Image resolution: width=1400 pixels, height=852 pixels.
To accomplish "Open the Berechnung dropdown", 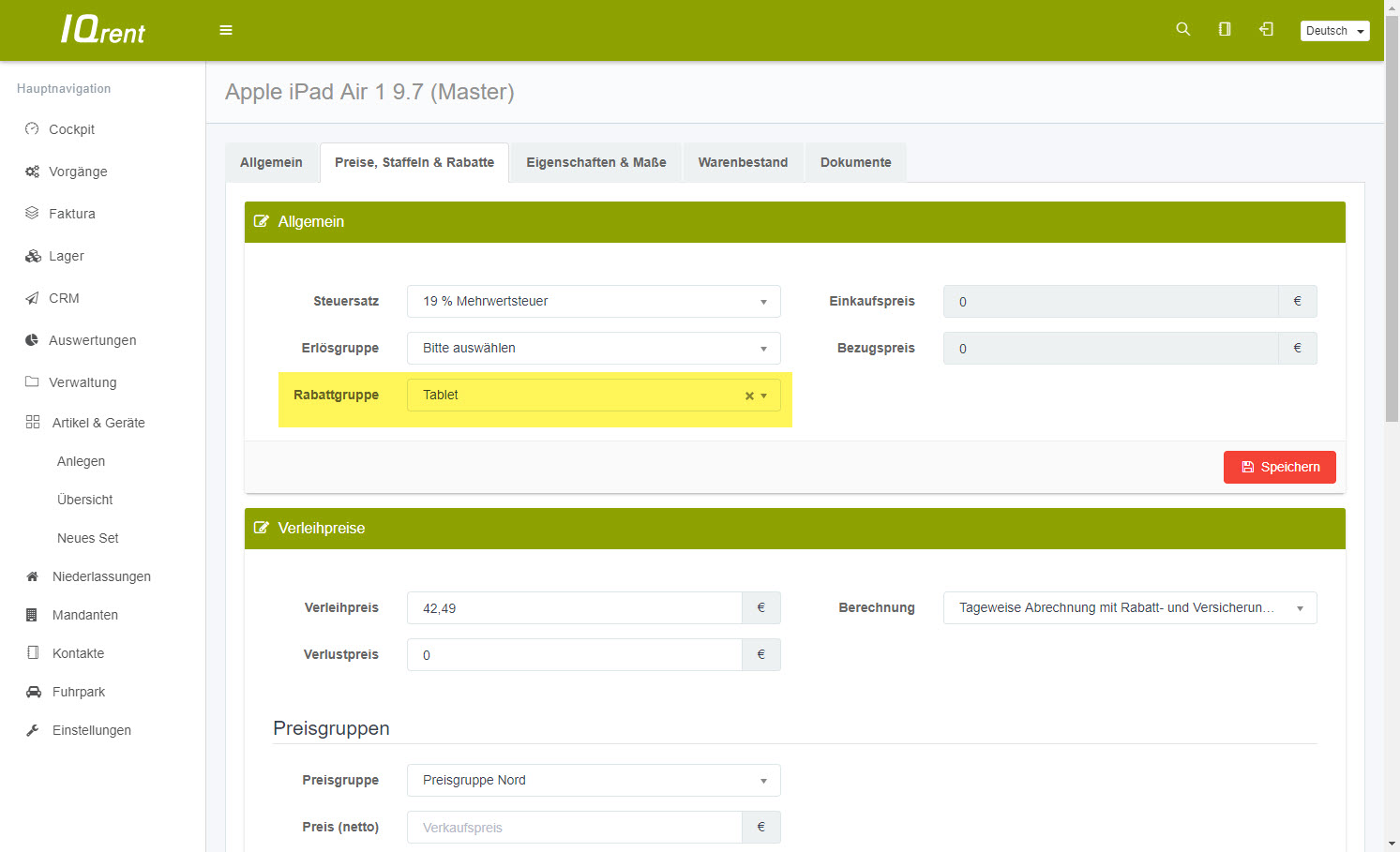I will 1129,608.
